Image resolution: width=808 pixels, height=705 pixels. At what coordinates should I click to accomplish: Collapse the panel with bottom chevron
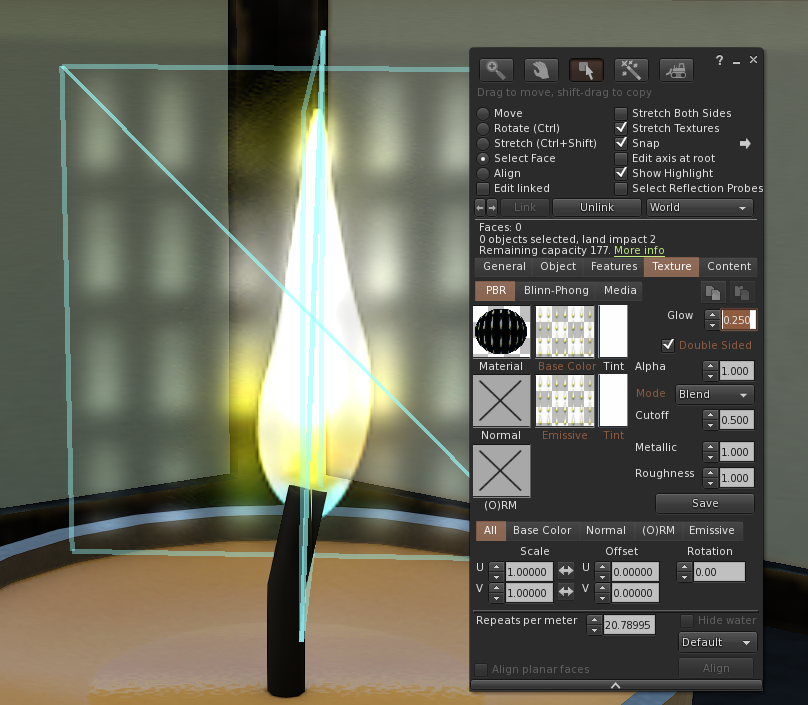click(616, 685)
